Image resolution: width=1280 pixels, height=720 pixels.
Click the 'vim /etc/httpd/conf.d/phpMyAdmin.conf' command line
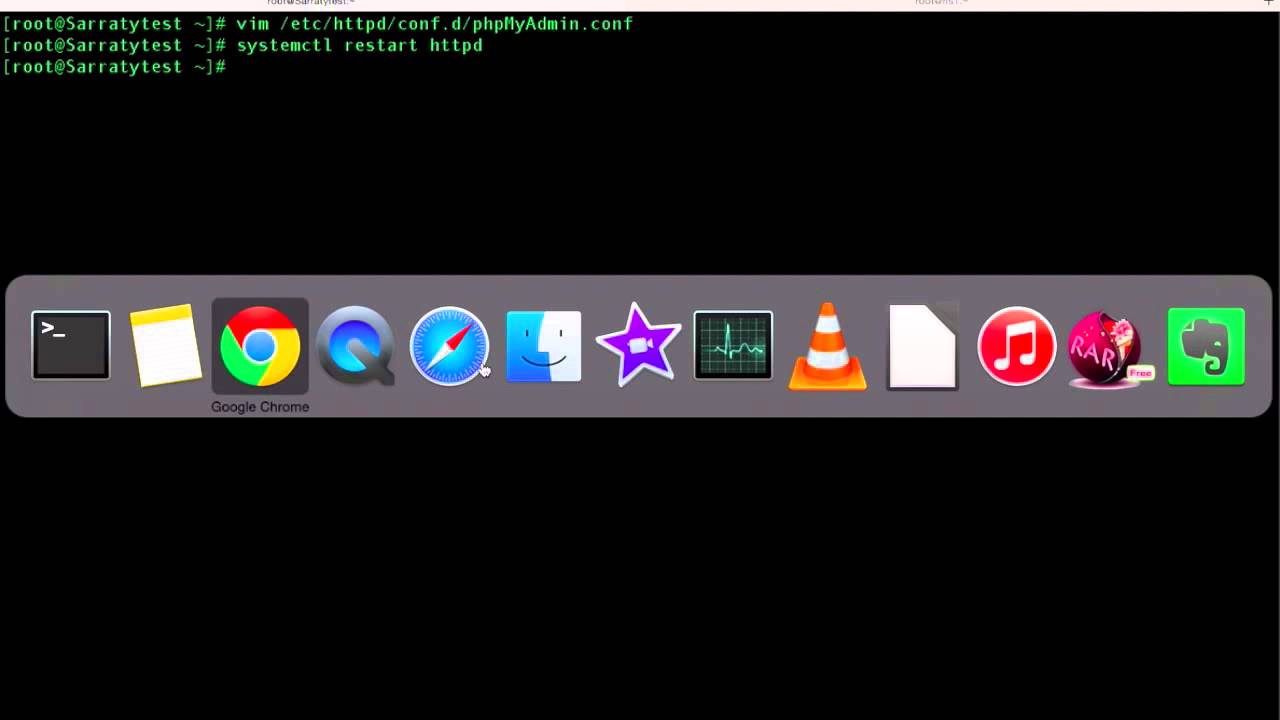(x=435, y=23)
